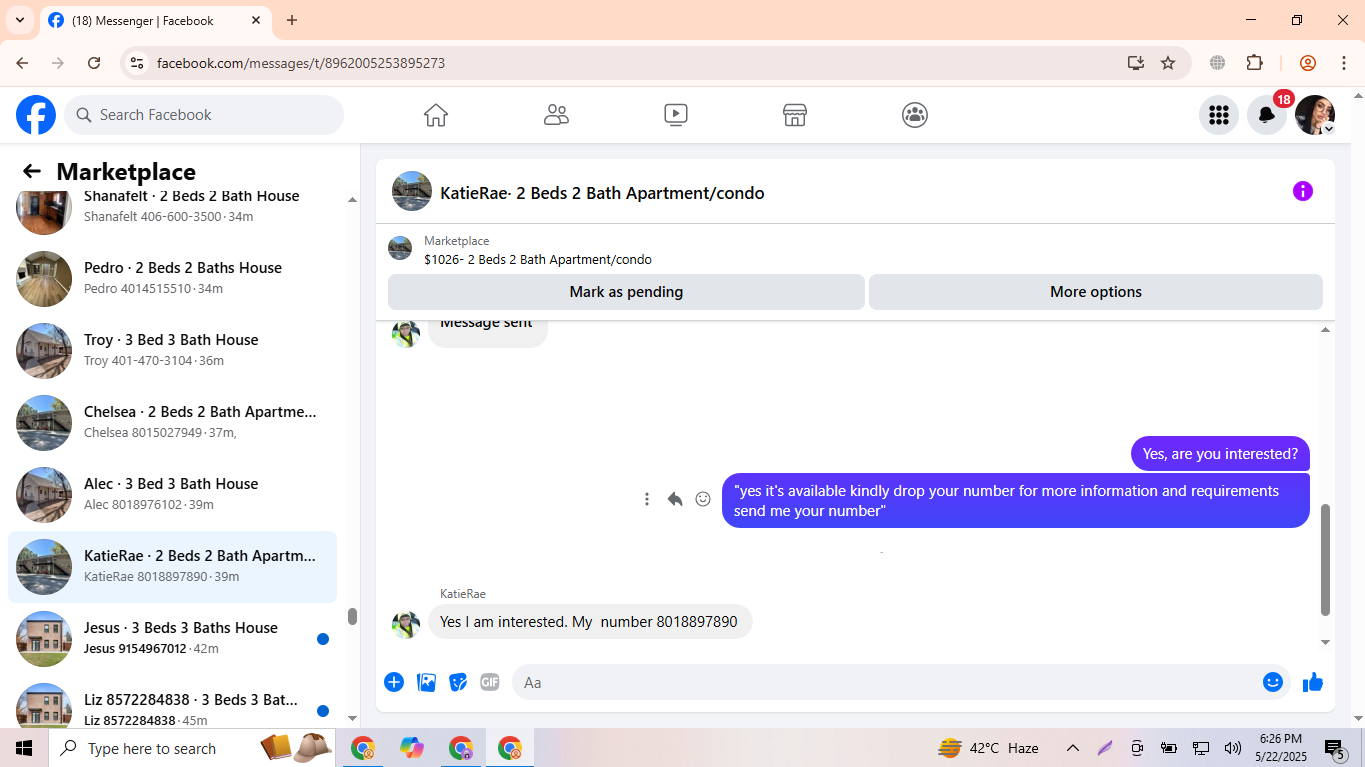Send a thumbs-up like
This screenshot has height=767, width=1365.
coord(1313,682)
